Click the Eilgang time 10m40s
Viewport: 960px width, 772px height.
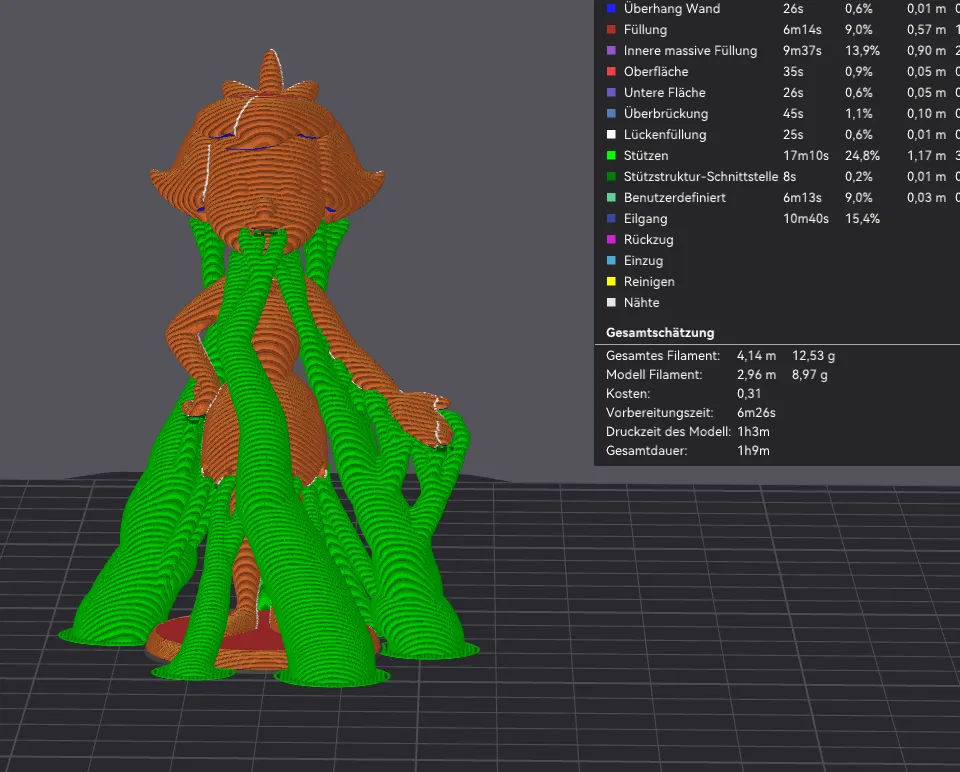click(x=806, y=219)
